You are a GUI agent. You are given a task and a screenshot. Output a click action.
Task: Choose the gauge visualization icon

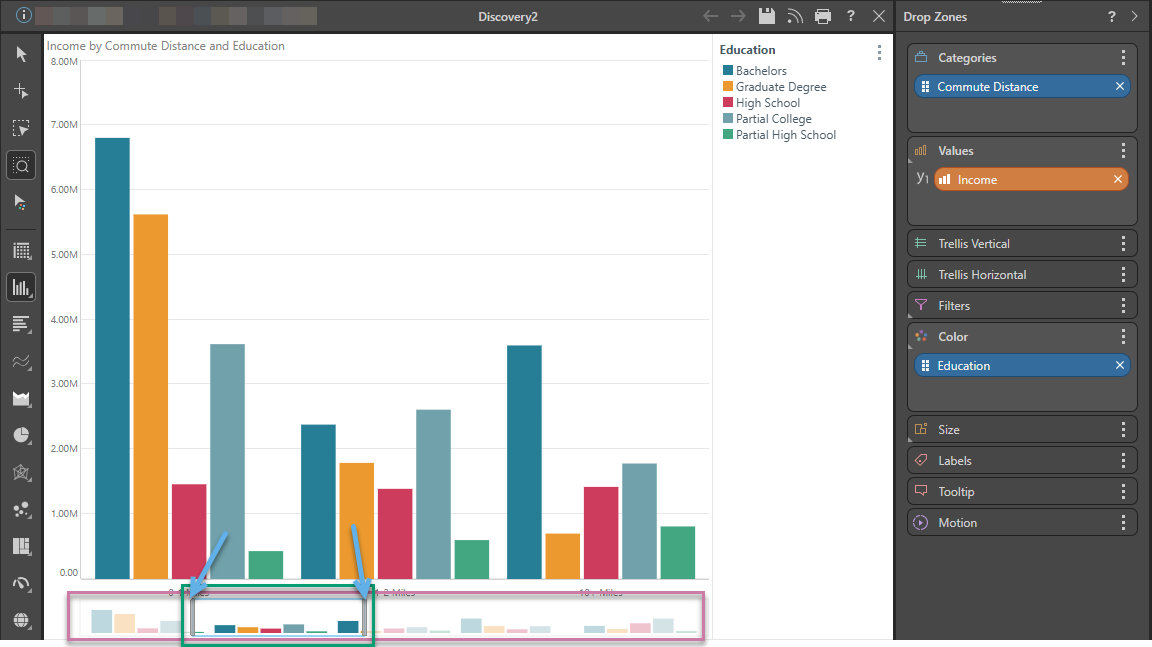click(x=21, y=583)
